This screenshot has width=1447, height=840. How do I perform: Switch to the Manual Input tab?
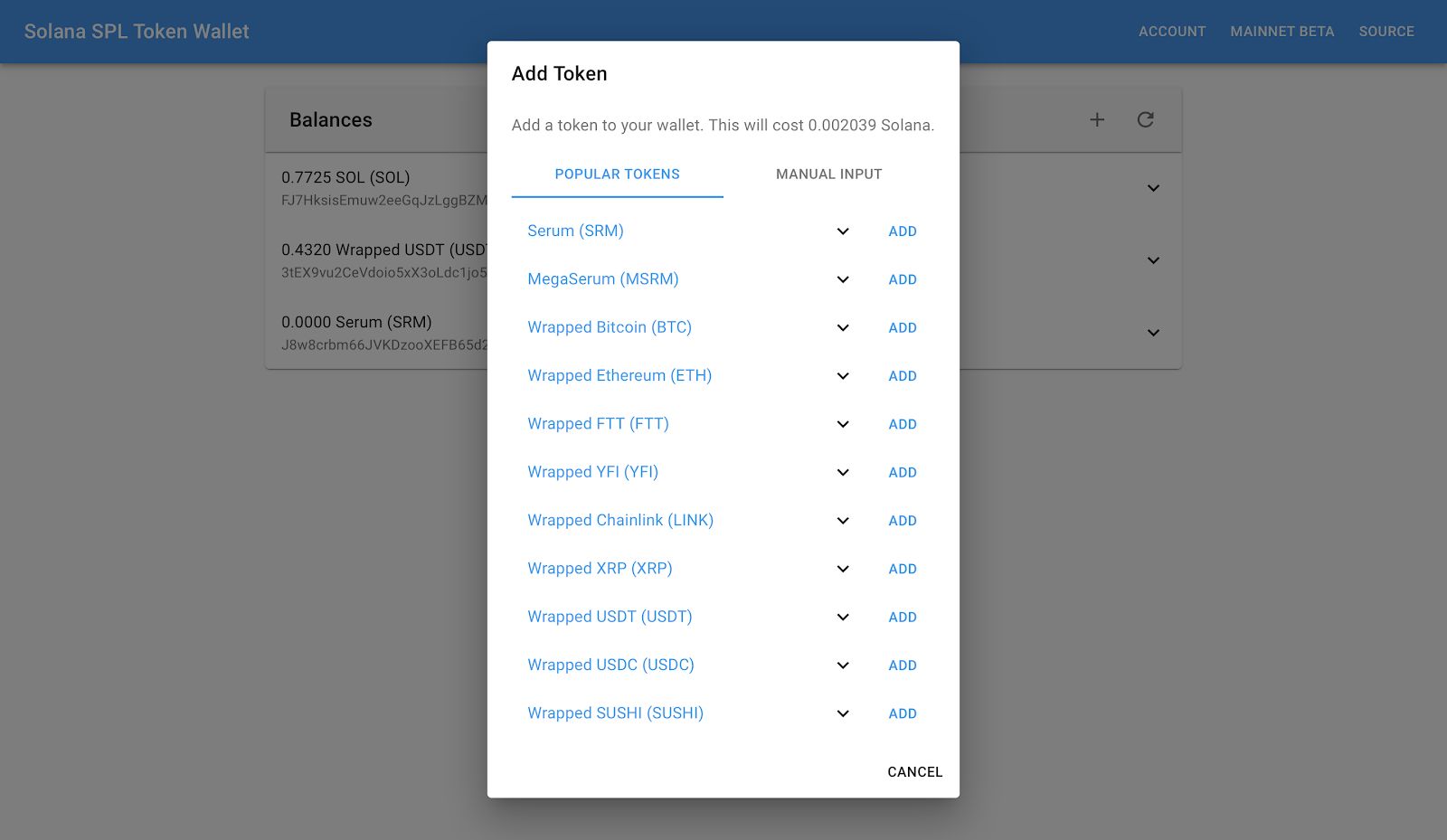click(828, 175)
